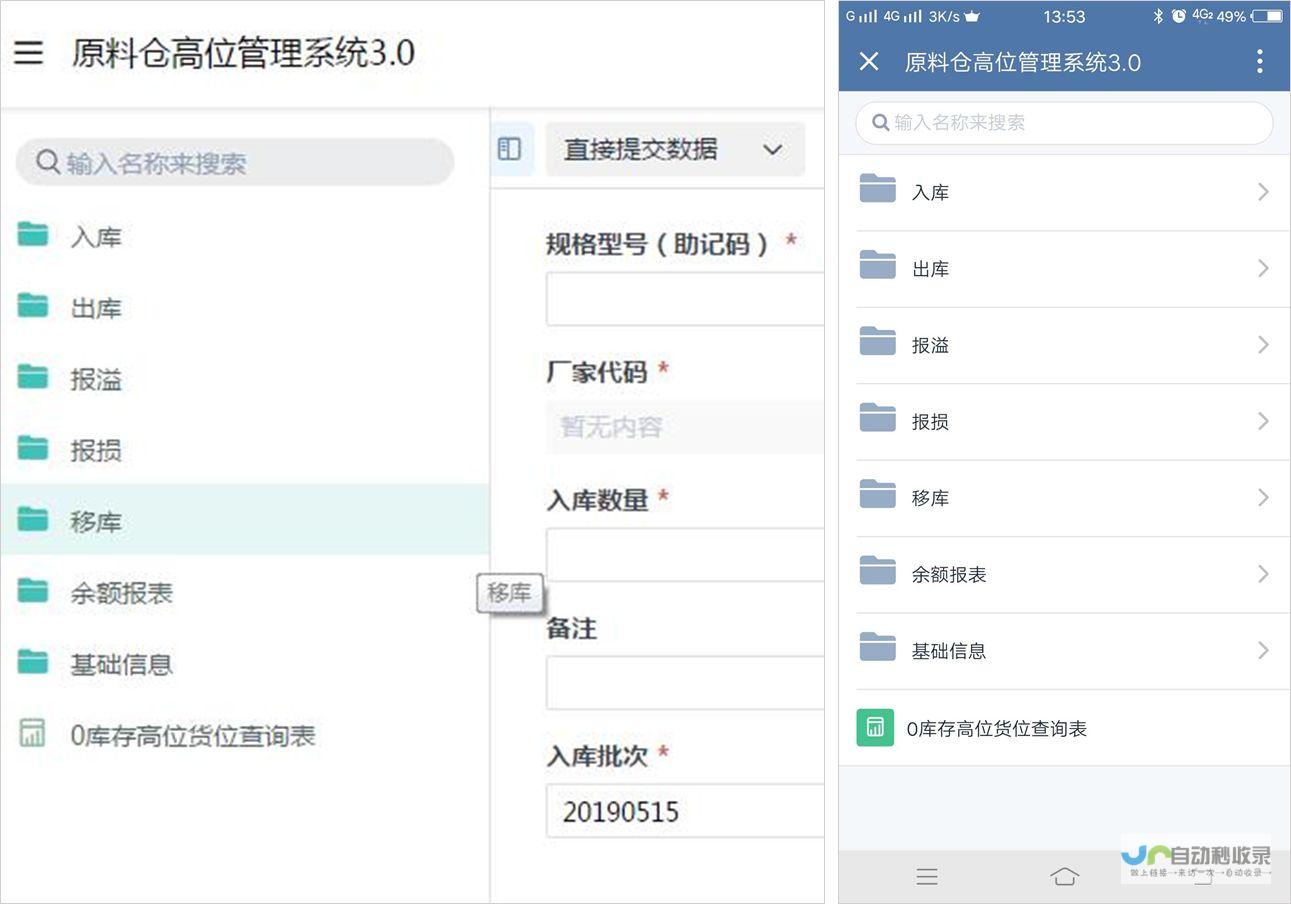Tap the Android recent-apps menu button
1291x904 pixels.
point(927,877)
